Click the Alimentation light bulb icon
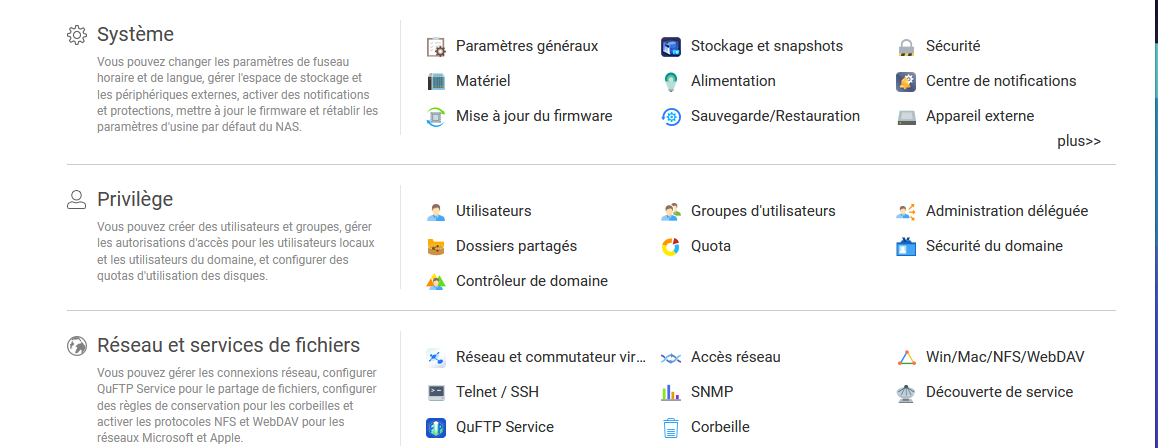This screenshot has height=448, width=1158. pos(671,81)
